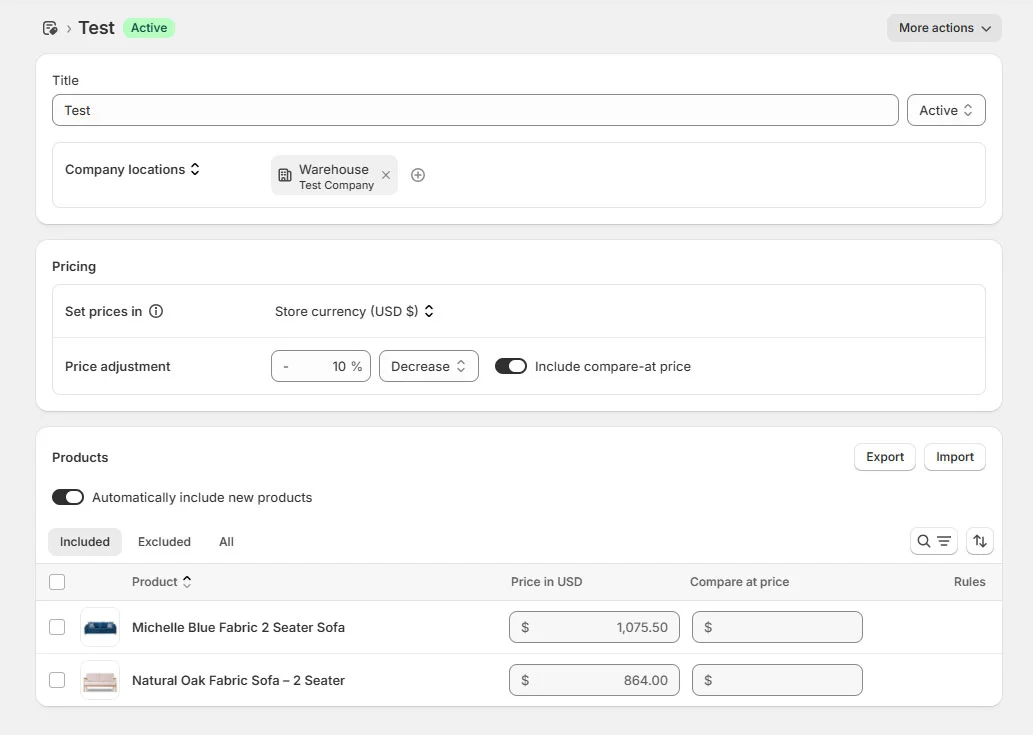The height and width of the screenshot is (735, 1033).
Task: Tick the select-all products checkbox
Action: (x=57, y=582)
